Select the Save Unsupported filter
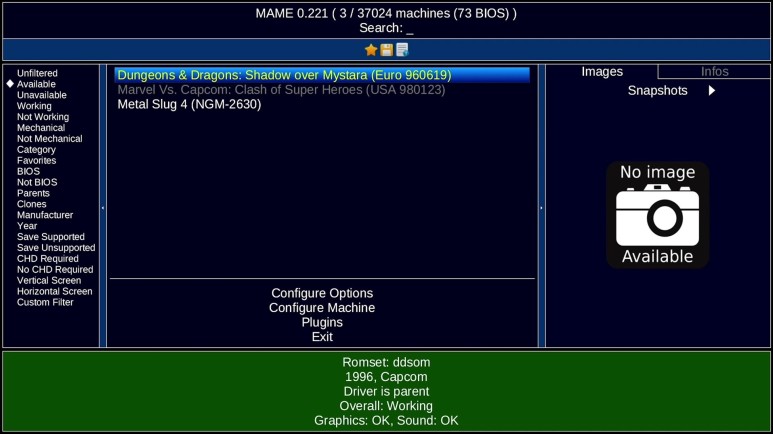 [56, 248]
